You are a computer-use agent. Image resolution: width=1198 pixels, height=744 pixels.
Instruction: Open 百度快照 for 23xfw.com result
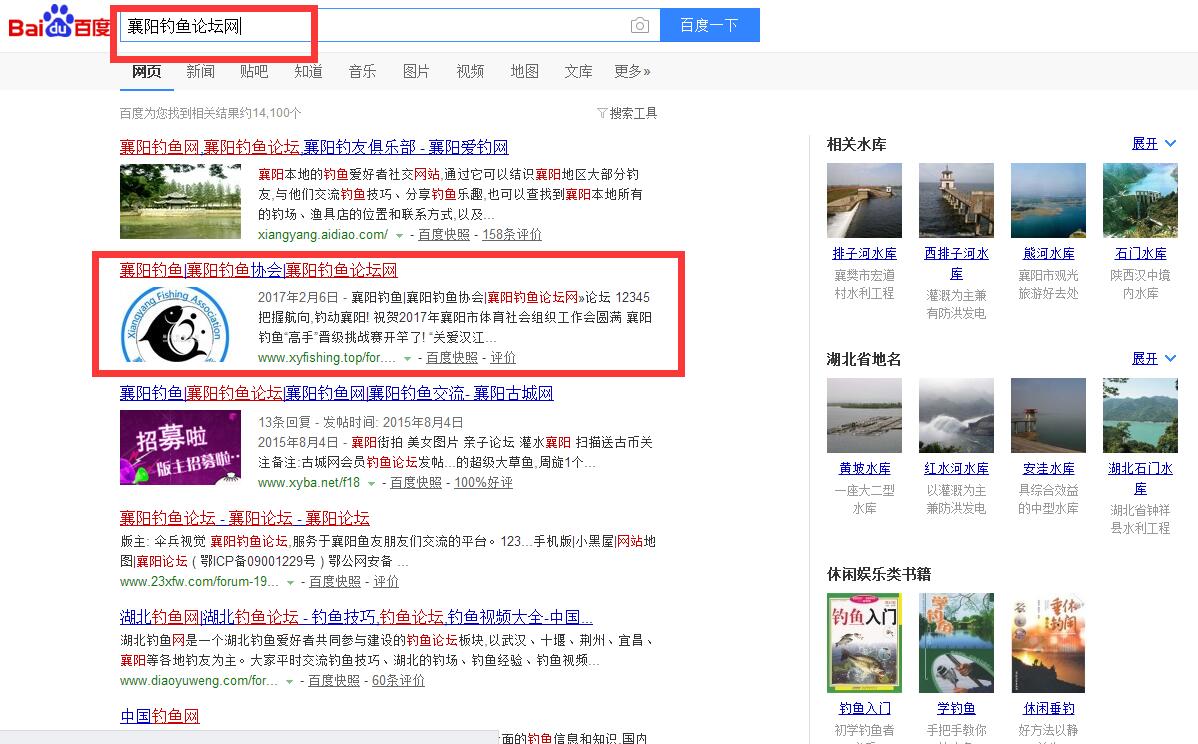tap(335, 582)
